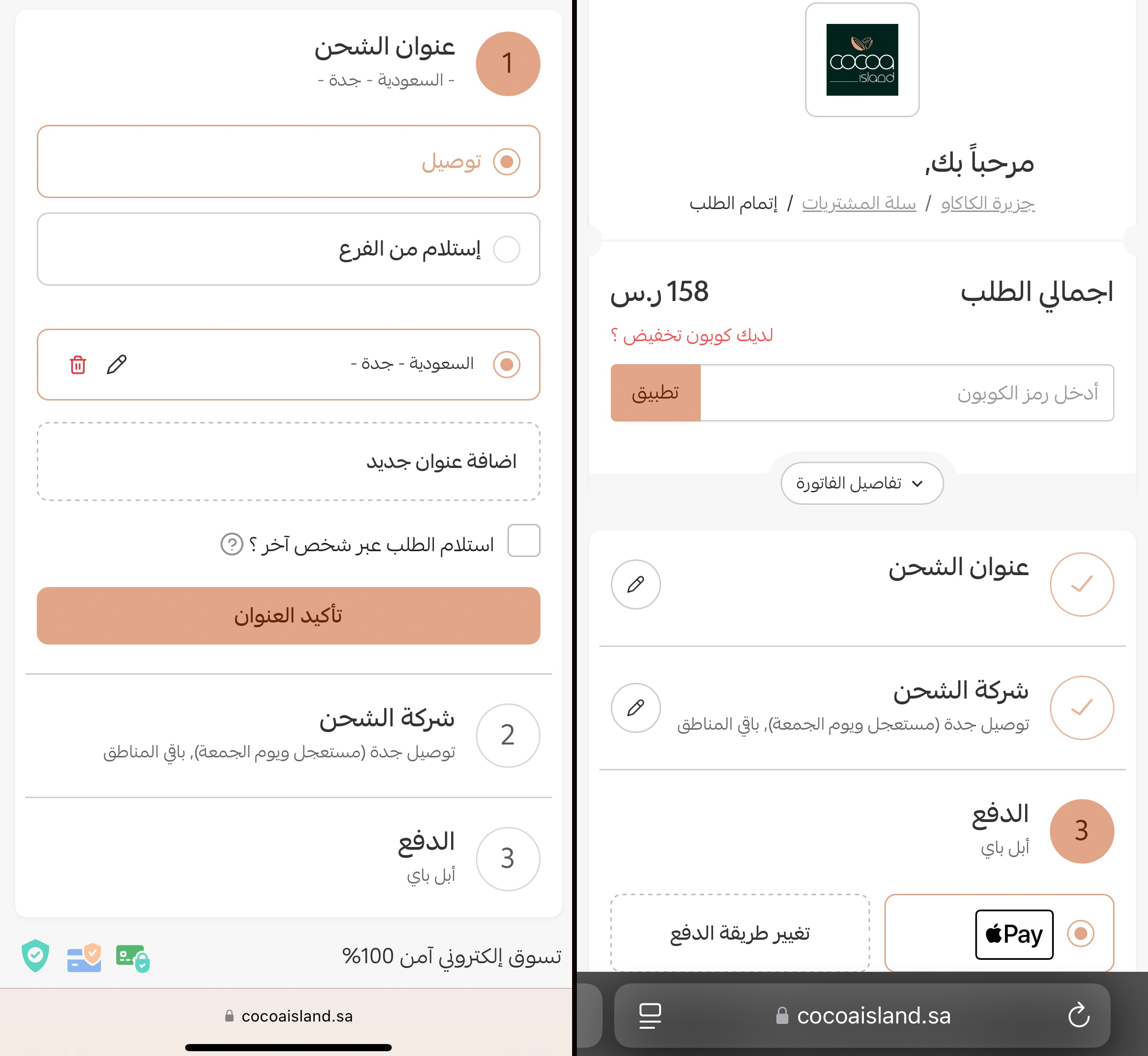Open the Safari reader/page menu icon

click(x=650, y=1015)
